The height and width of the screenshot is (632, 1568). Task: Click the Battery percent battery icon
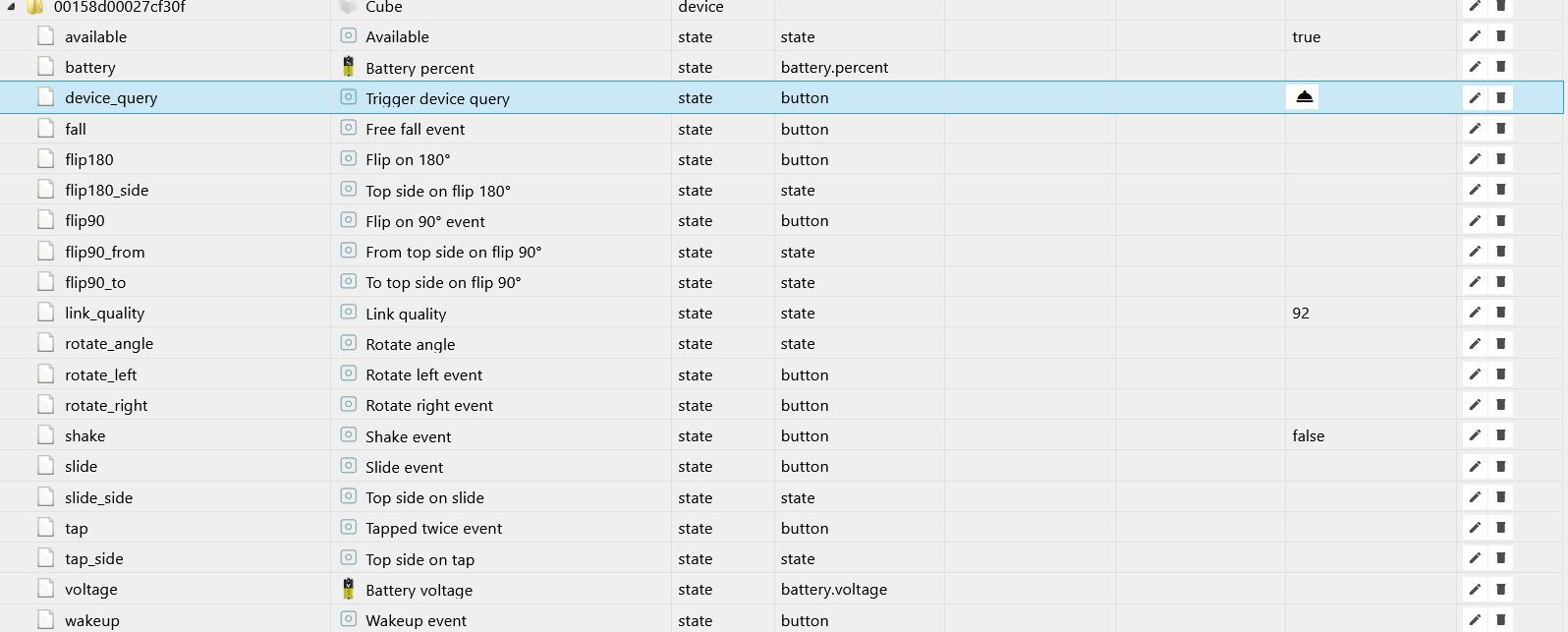[x=348, y=67]
